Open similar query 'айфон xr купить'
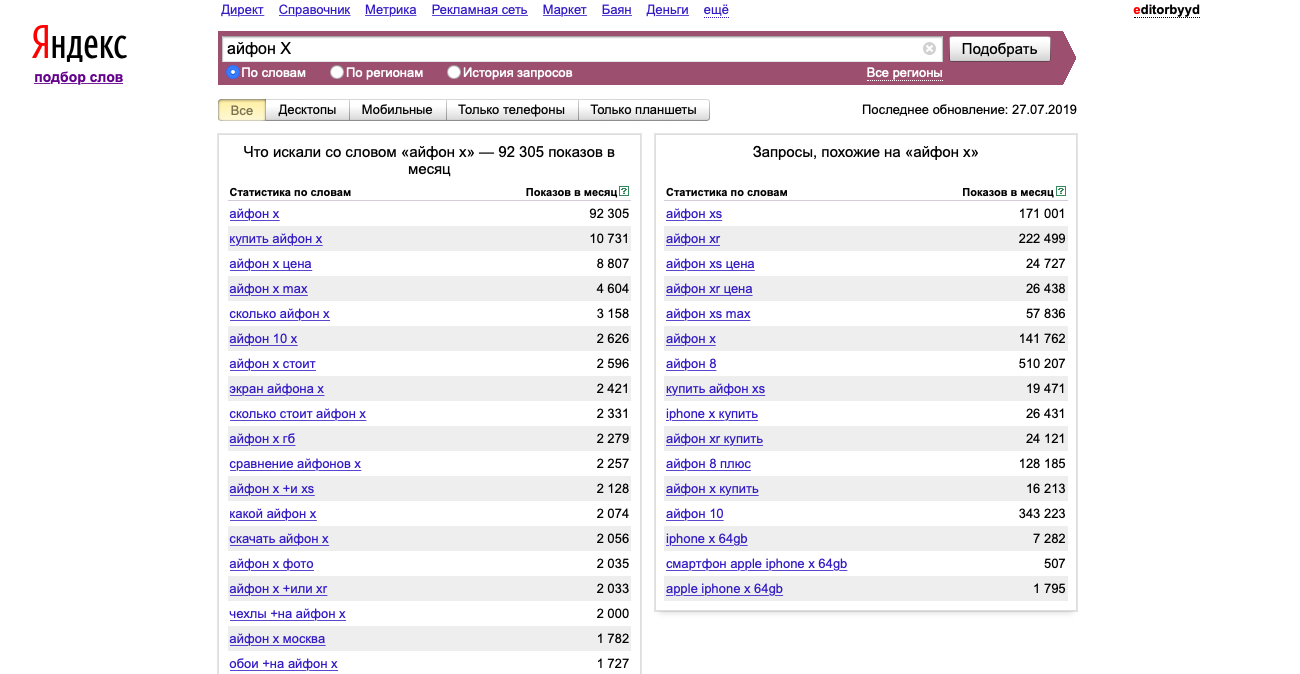1300x674 pixels. [715, 439]
